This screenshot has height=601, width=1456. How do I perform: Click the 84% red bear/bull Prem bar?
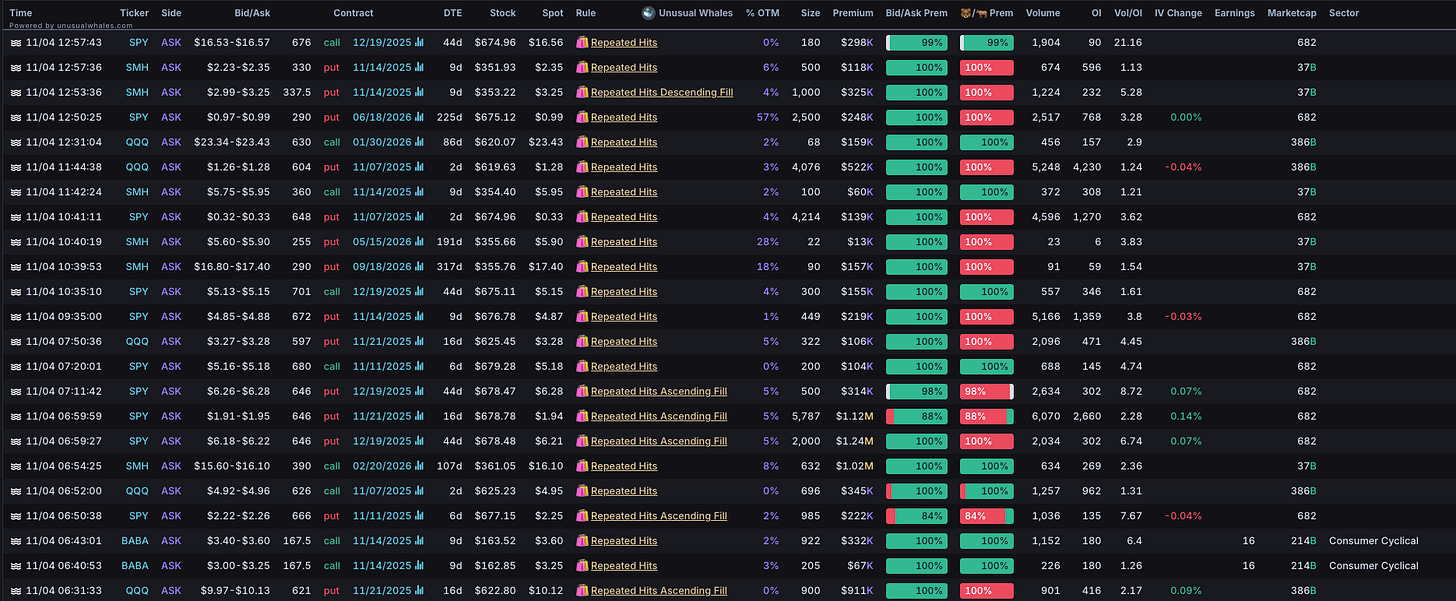pyautogui.click(x=987, y=516)
